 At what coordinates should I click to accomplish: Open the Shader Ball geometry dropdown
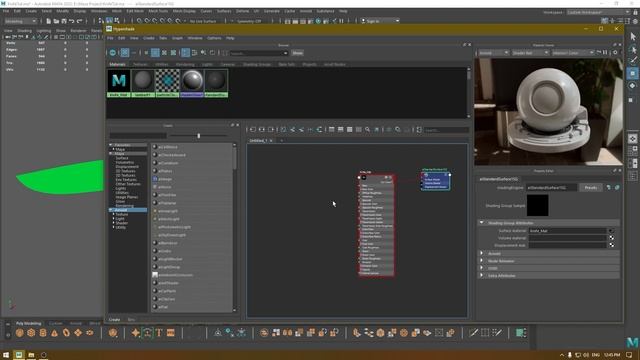pyautogui.click(x=530, y=53)
